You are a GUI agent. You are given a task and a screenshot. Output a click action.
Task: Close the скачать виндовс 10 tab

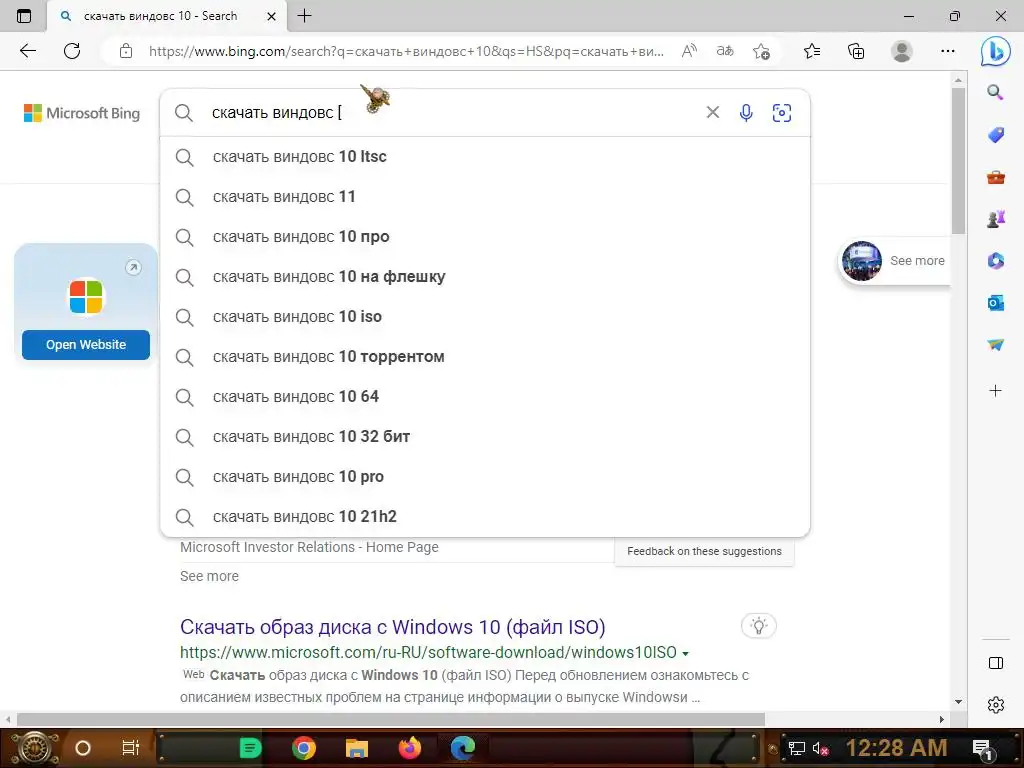(272, 16)
